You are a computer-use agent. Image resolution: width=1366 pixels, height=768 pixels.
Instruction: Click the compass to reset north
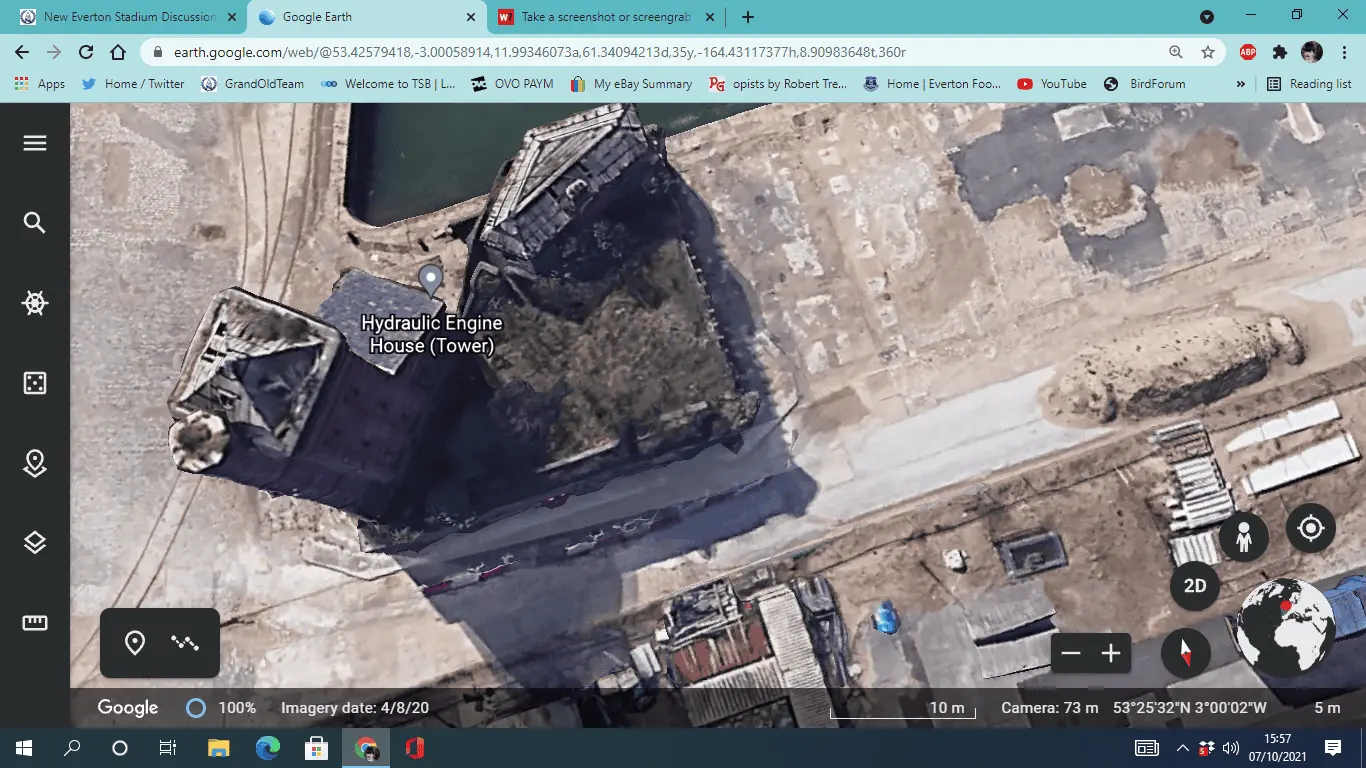[x=1186, y=653]
